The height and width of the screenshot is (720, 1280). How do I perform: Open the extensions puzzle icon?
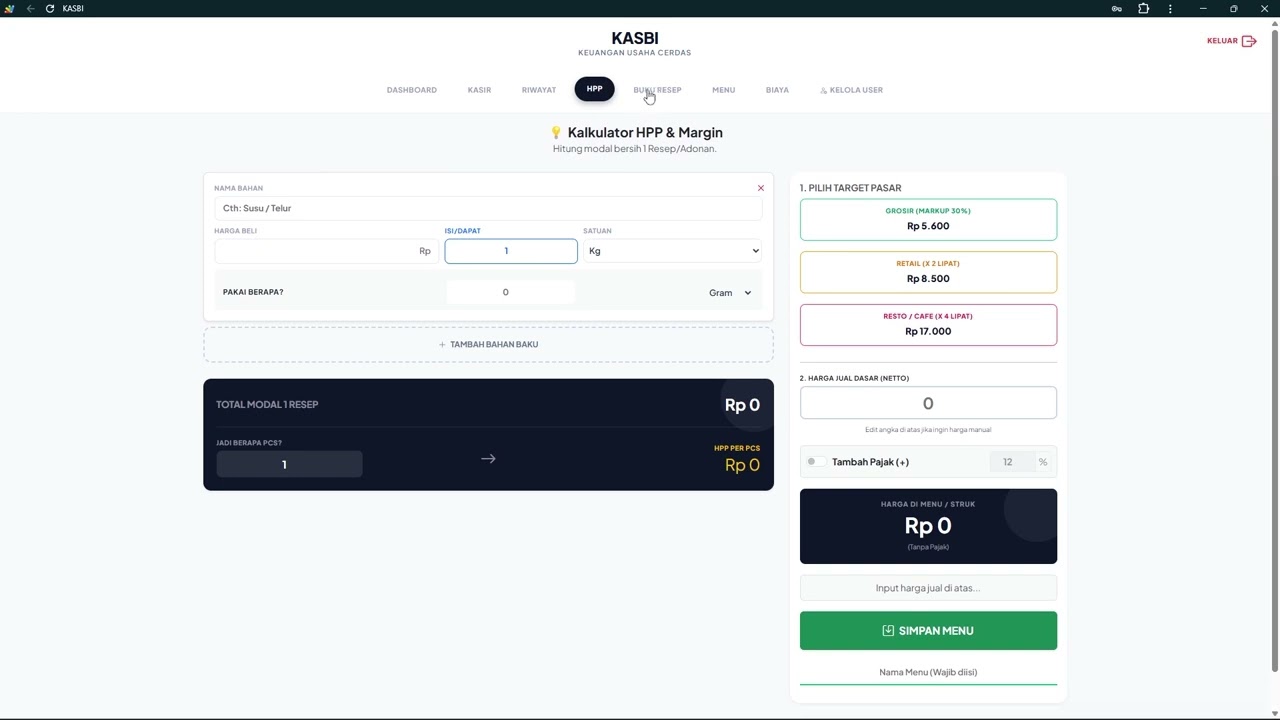(x=1144, y=9)
